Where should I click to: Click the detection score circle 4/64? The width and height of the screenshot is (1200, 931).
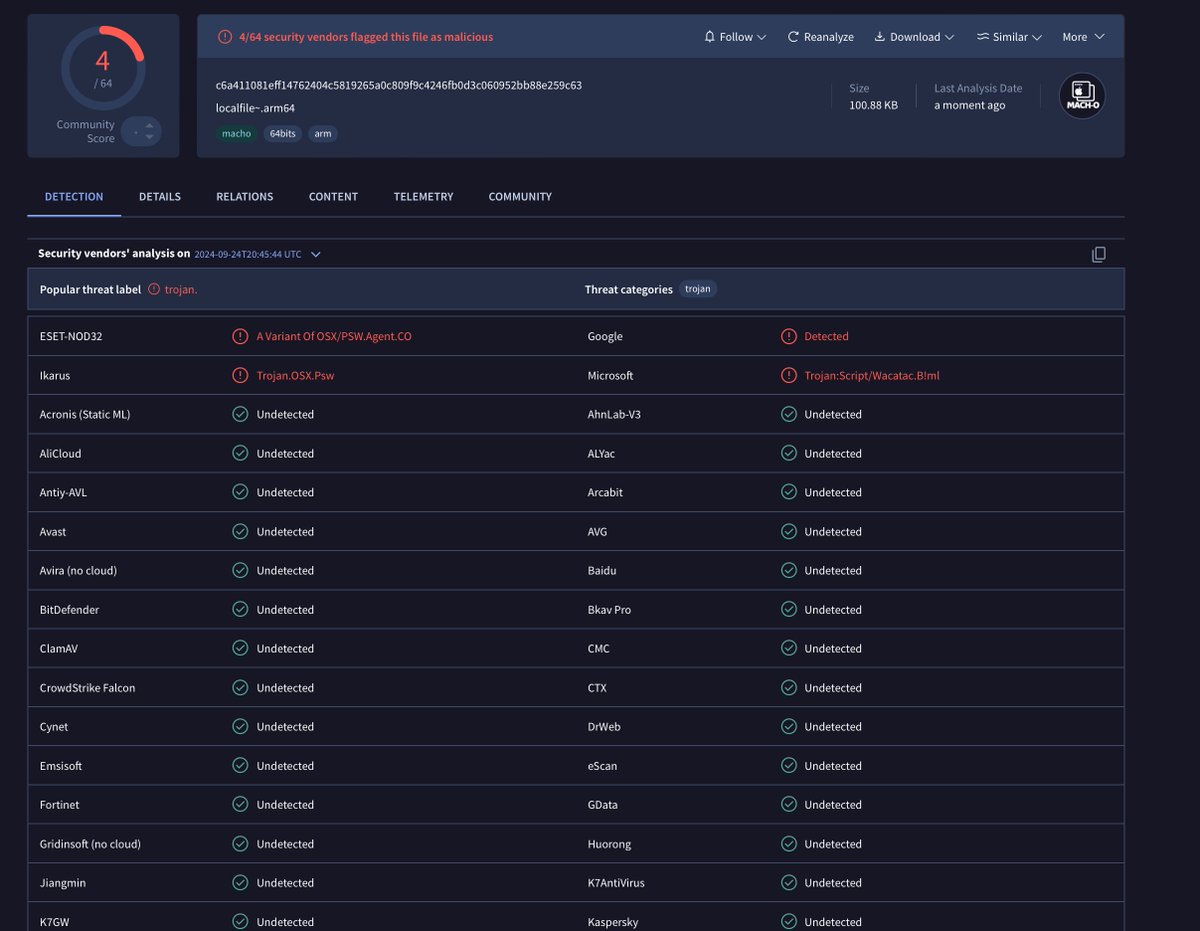[103, 67]
